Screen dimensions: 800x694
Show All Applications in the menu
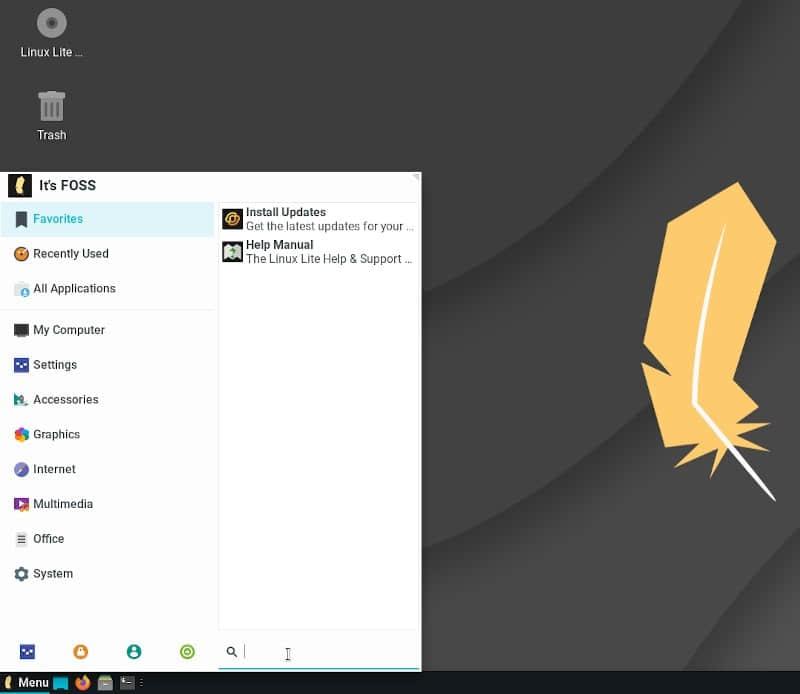[107, 289]
